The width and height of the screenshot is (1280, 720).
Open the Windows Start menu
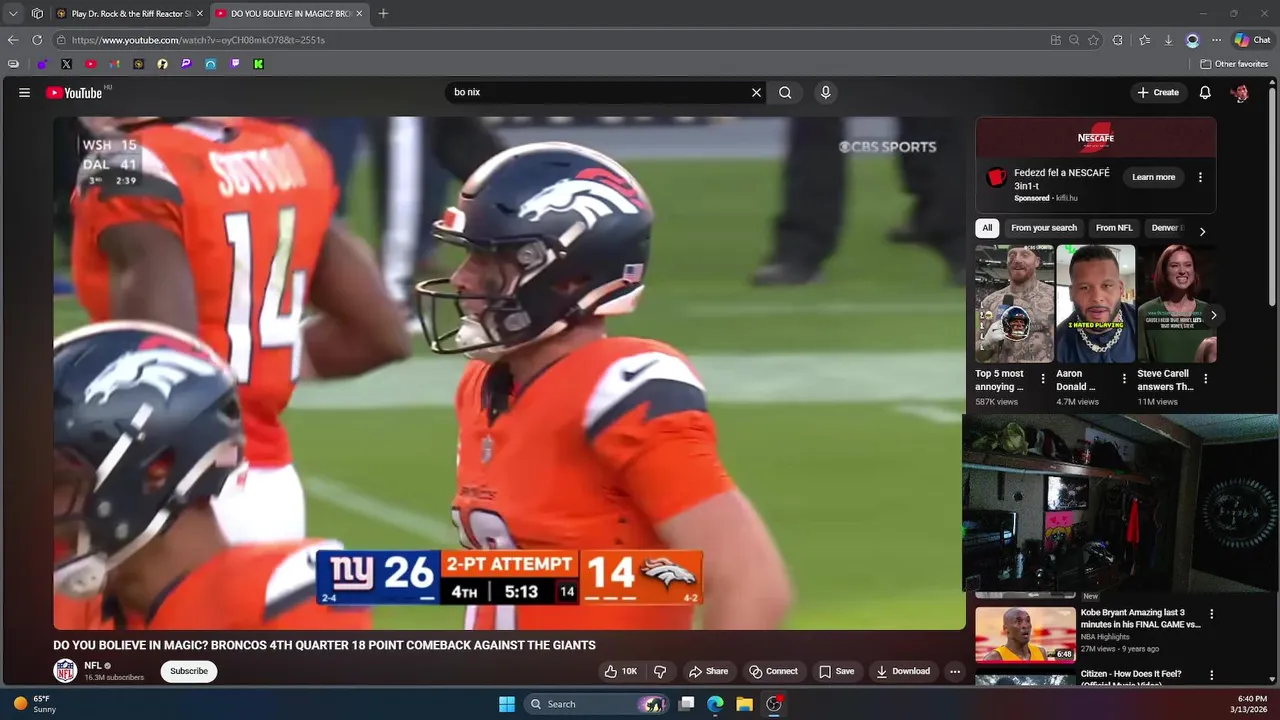(x=507, y=704)
